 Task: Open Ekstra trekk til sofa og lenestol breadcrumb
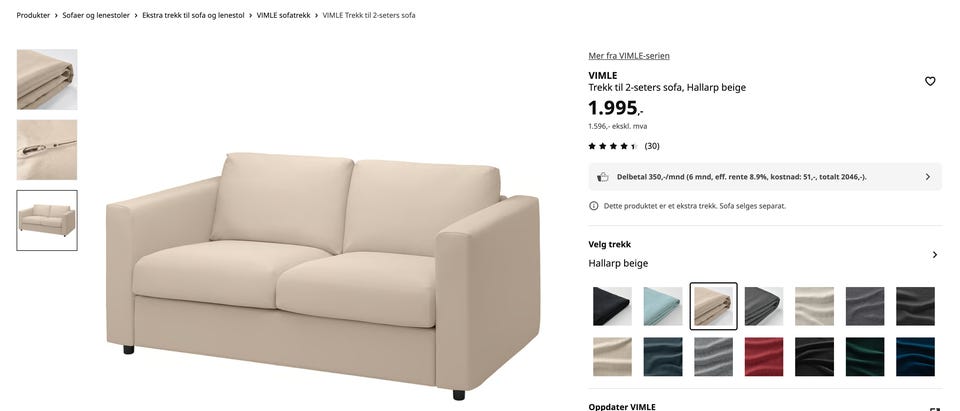point(193,15)
